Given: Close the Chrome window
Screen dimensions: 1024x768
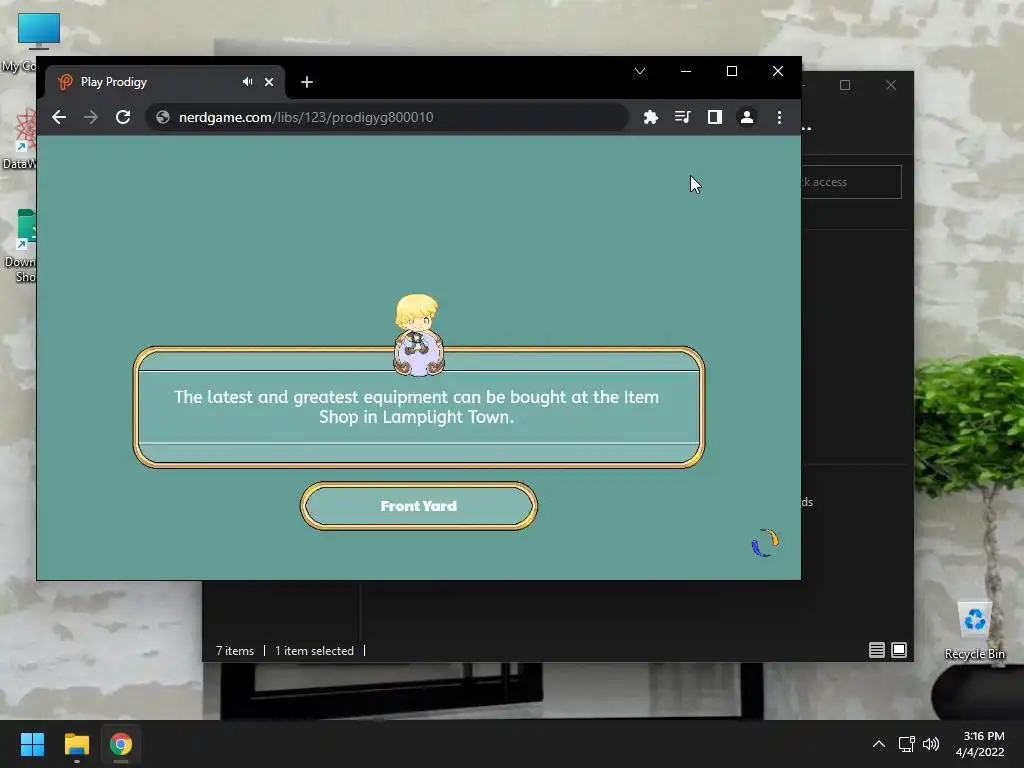Looking at the screenshot, I should 778,71.
